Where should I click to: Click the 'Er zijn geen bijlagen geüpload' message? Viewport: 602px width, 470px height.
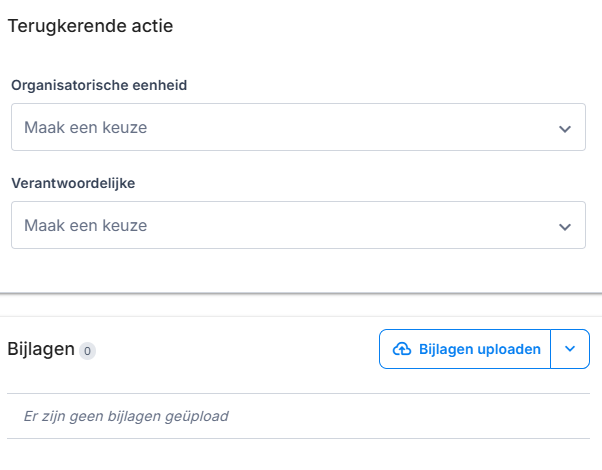126,416
